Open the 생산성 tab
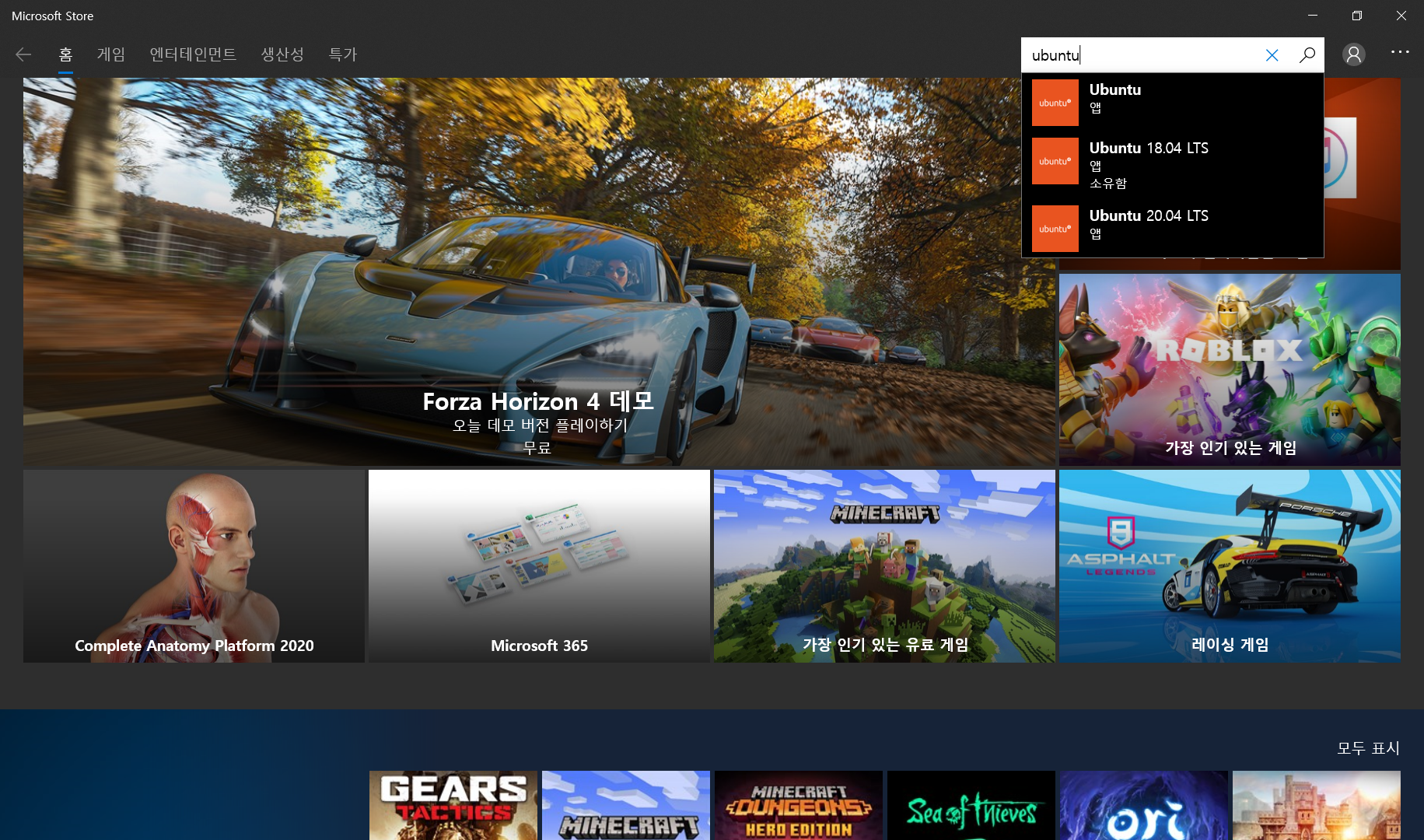The image size is (1424, 840). point(282,54)
